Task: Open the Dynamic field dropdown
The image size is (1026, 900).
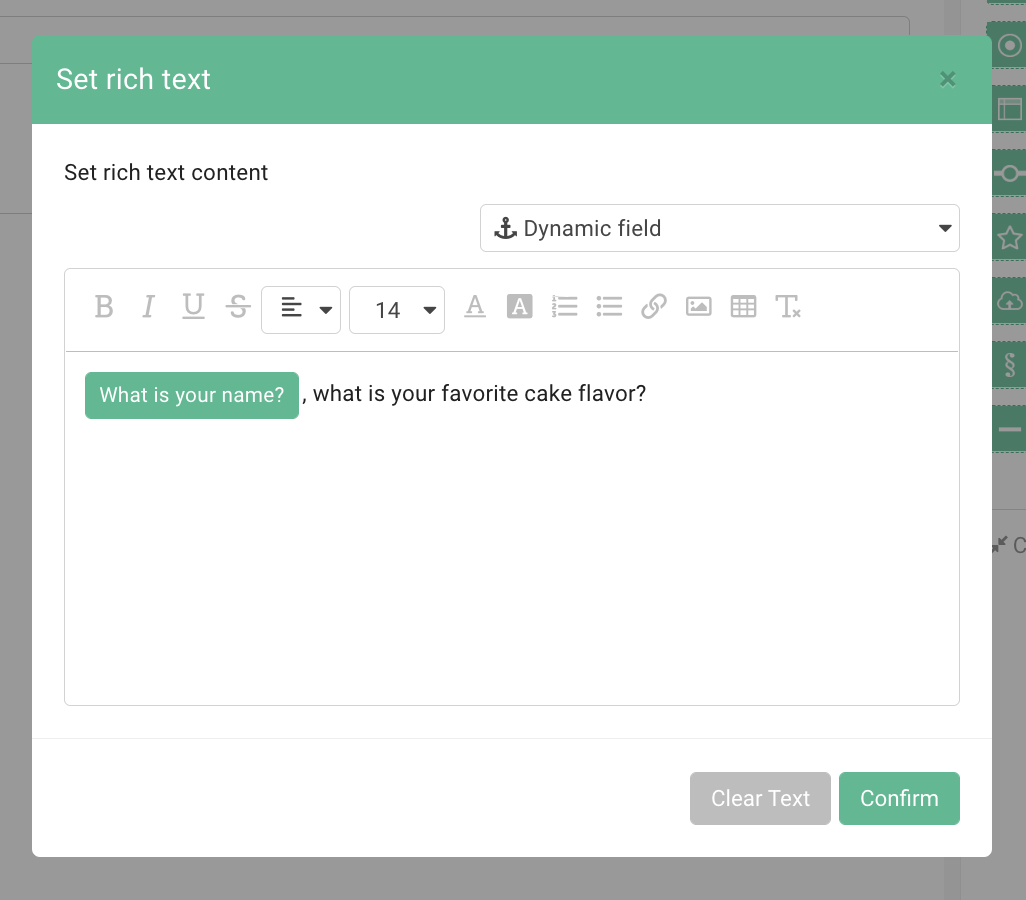Action: click(719, 228)
